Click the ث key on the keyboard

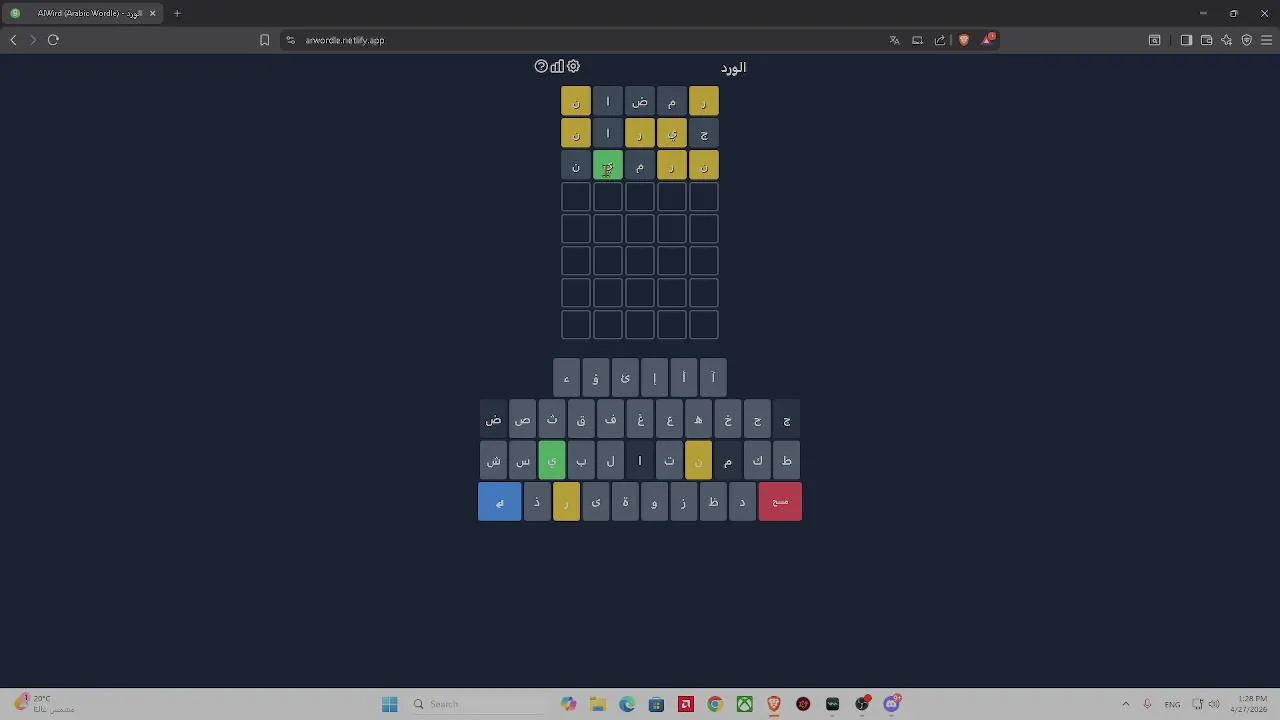pos(552,420)
